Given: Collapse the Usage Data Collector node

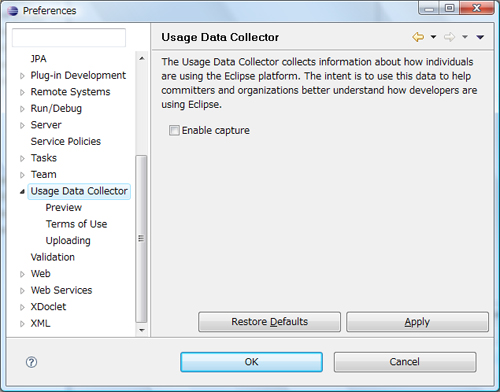Looking at the screenshot, I should coord(22,191).
